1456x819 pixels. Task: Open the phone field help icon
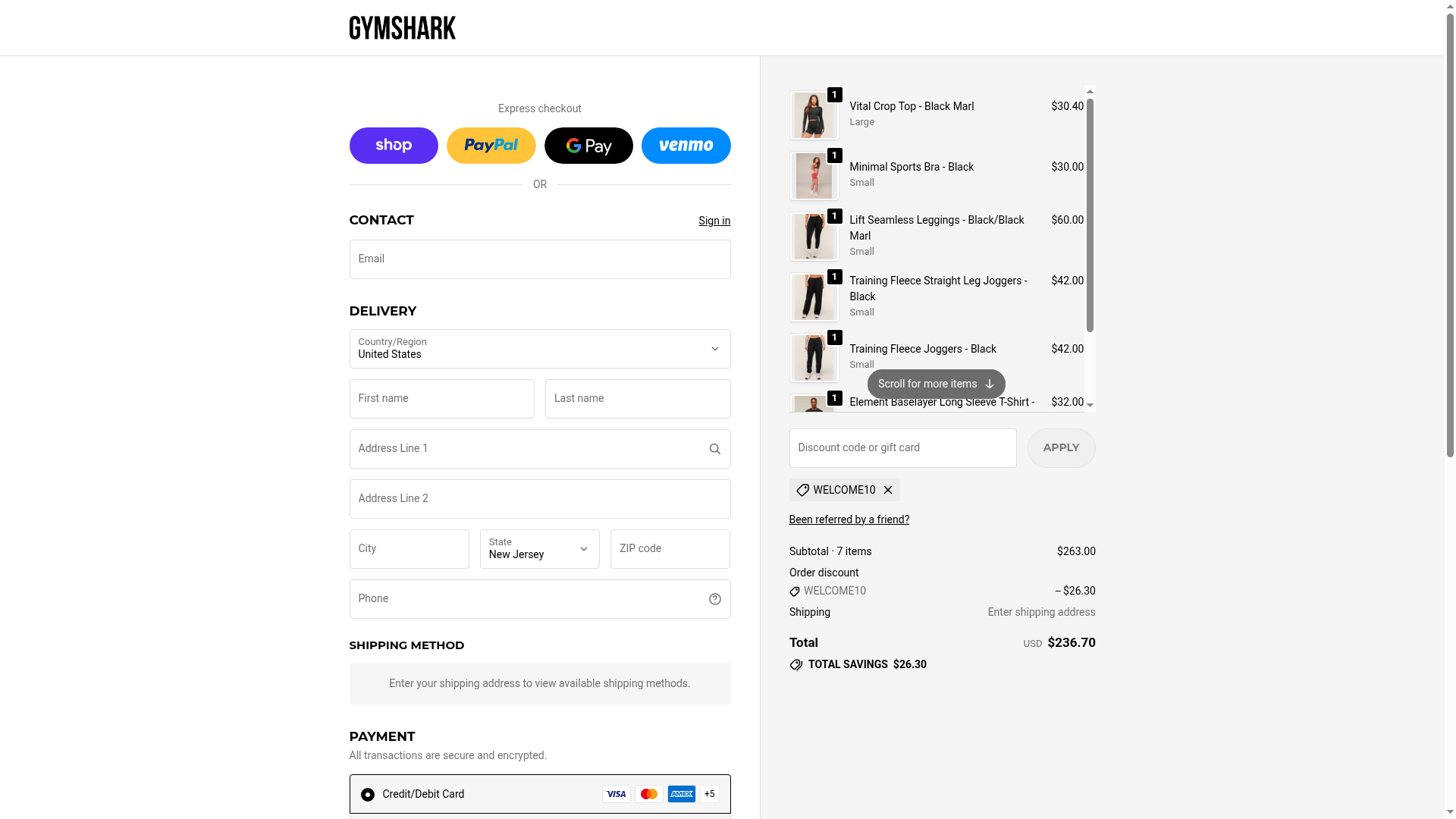714,599
